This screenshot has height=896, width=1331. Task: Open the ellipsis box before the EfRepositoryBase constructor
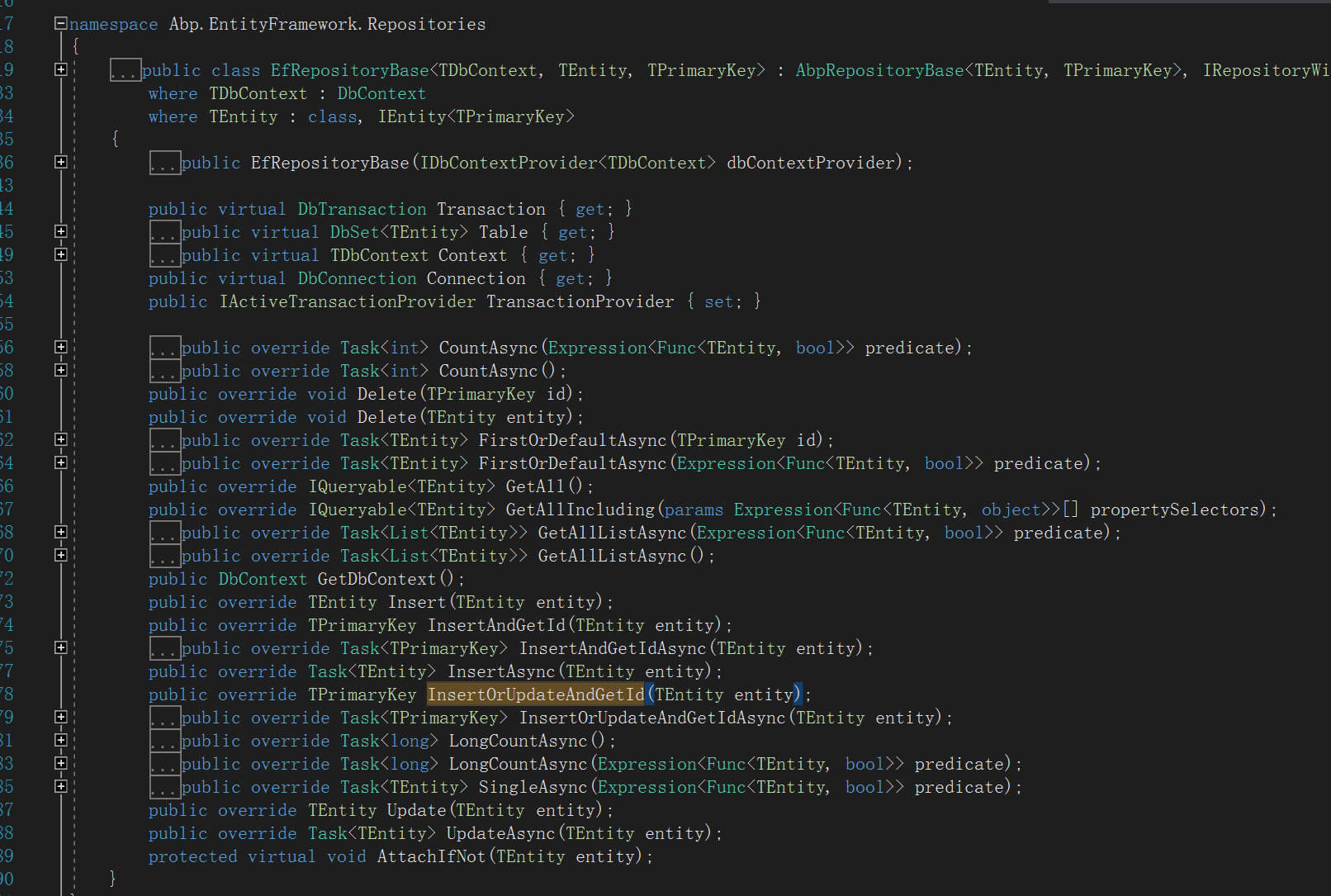165,163
